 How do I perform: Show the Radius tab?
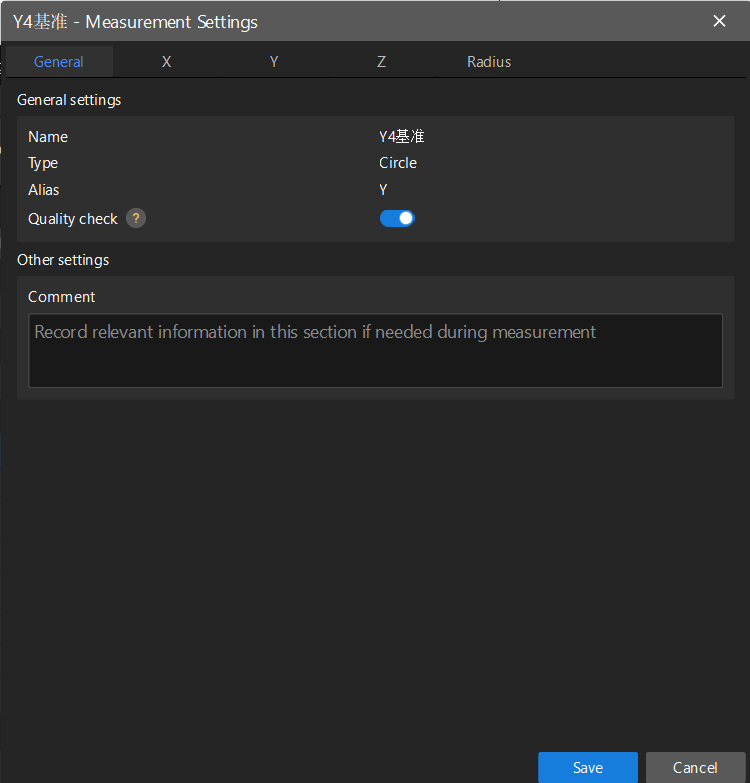pyautogui.click(x=489, y=62)
